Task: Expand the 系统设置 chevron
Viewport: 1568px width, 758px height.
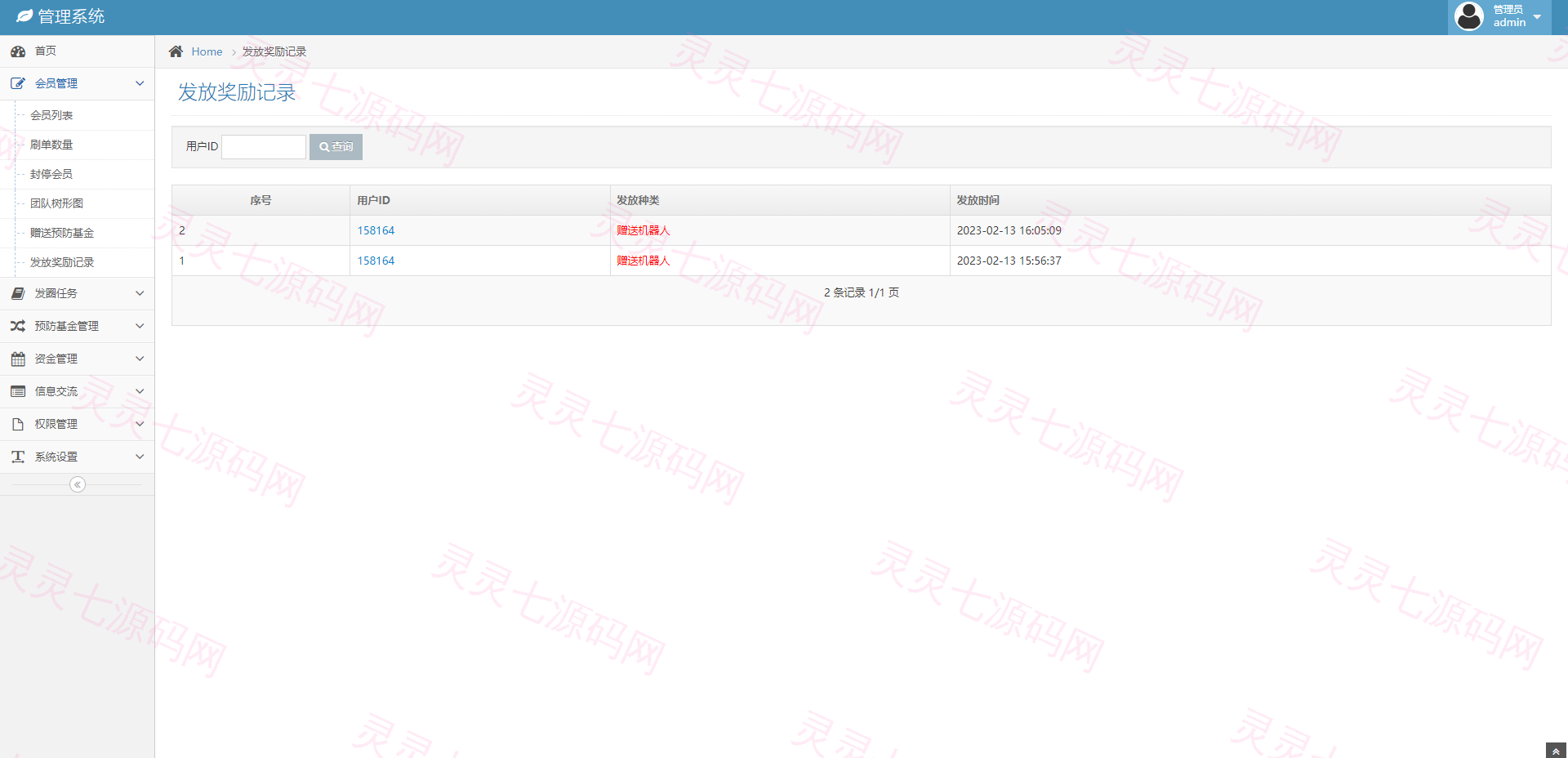Action: (140, 457)
